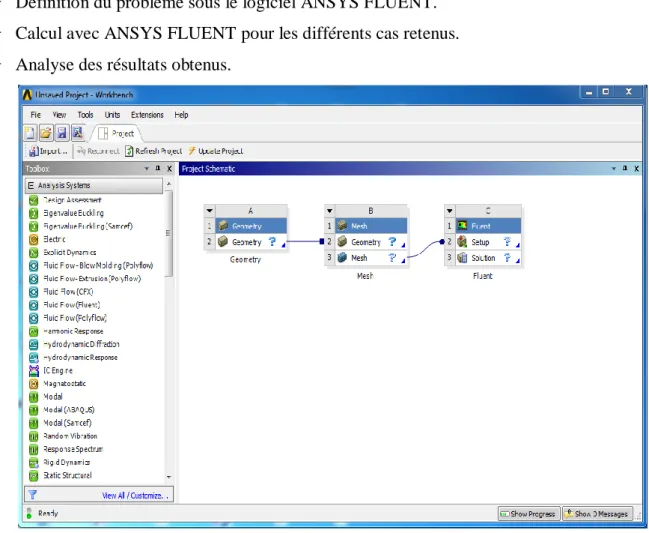
Task: Click Random Vibration in Toolbox
Action: (x=70, y=436)
